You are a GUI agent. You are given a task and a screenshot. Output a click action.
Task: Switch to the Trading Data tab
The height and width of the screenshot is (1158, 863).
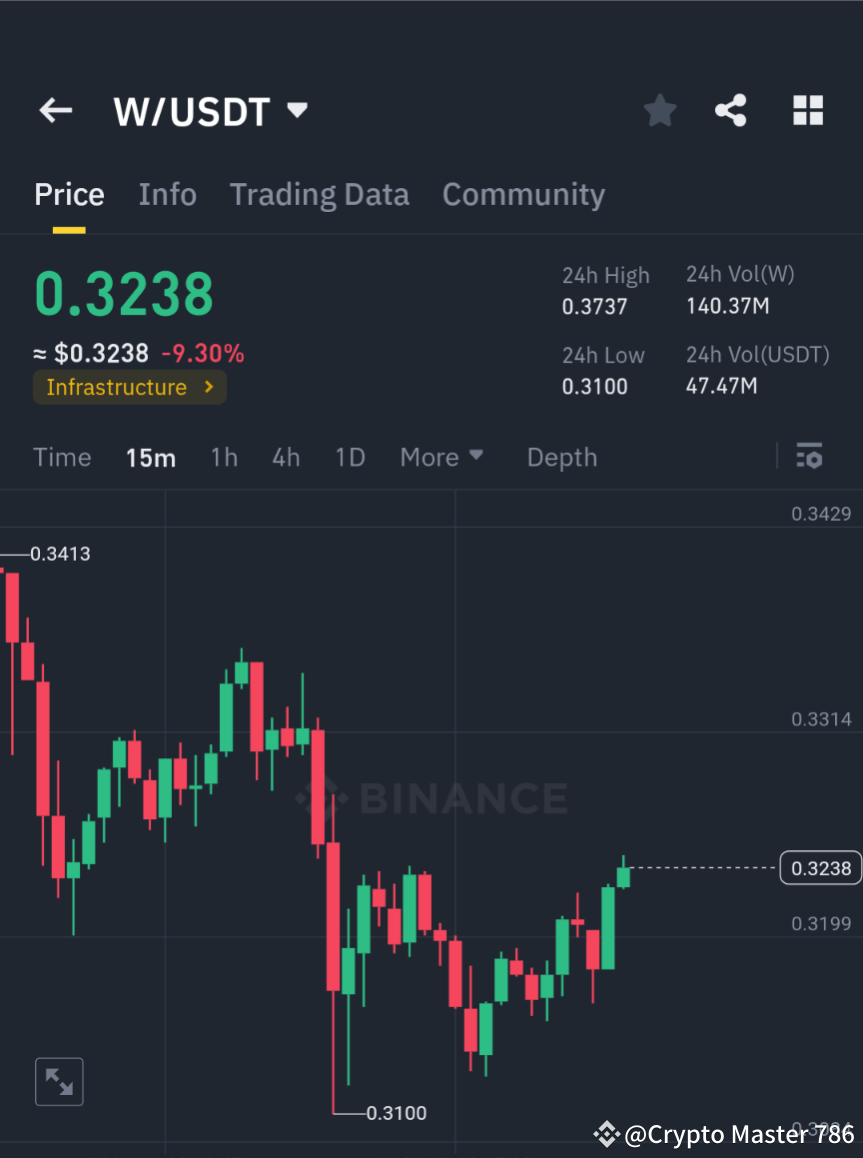[x=319, y=194]
